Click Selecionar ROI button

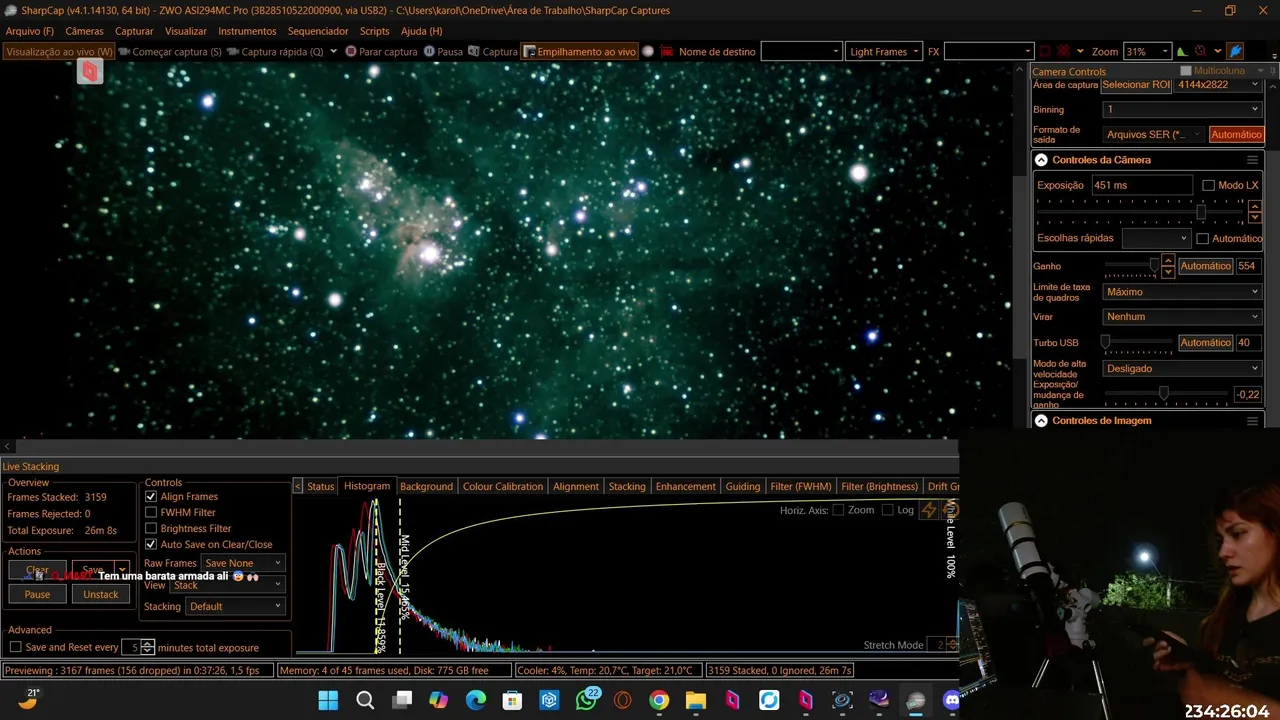1136,85
